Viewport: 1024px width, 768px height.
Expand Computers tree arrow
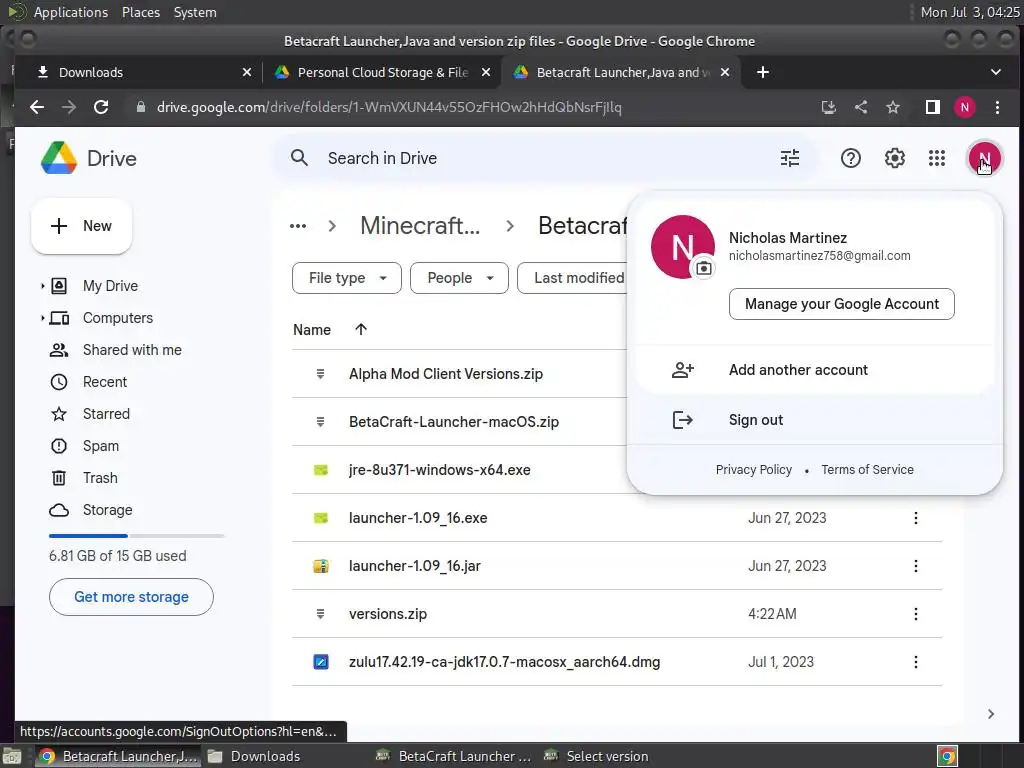coord(42,318)
